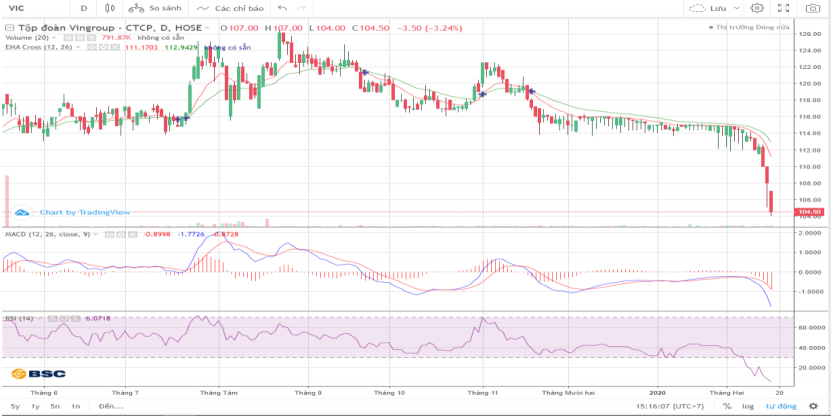Click the 2020 time axis label

[x=657, y=393]
